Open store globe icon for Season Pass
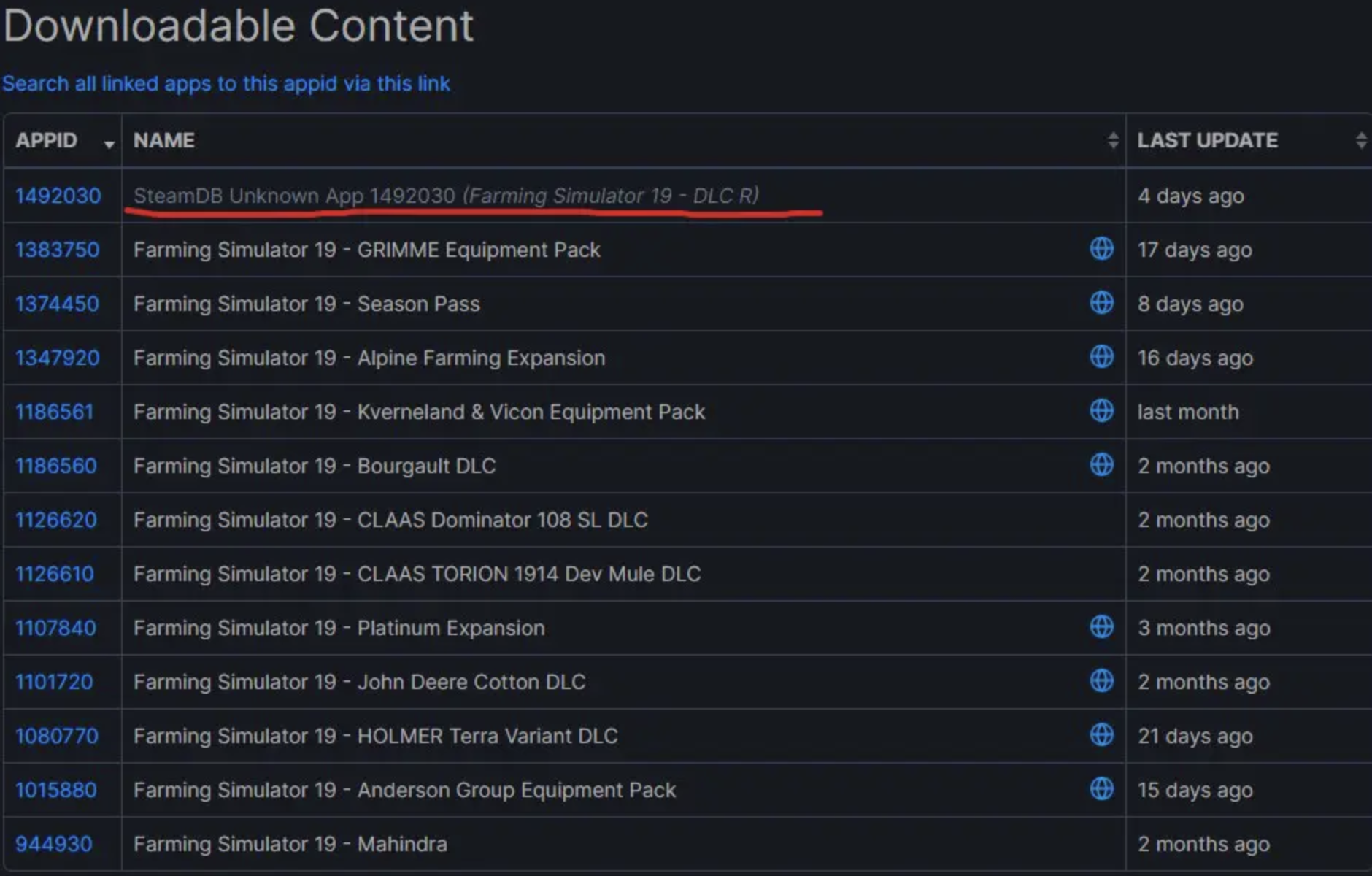The width and height of the screenshot is (1372, 876). [x=1101, y=303]
